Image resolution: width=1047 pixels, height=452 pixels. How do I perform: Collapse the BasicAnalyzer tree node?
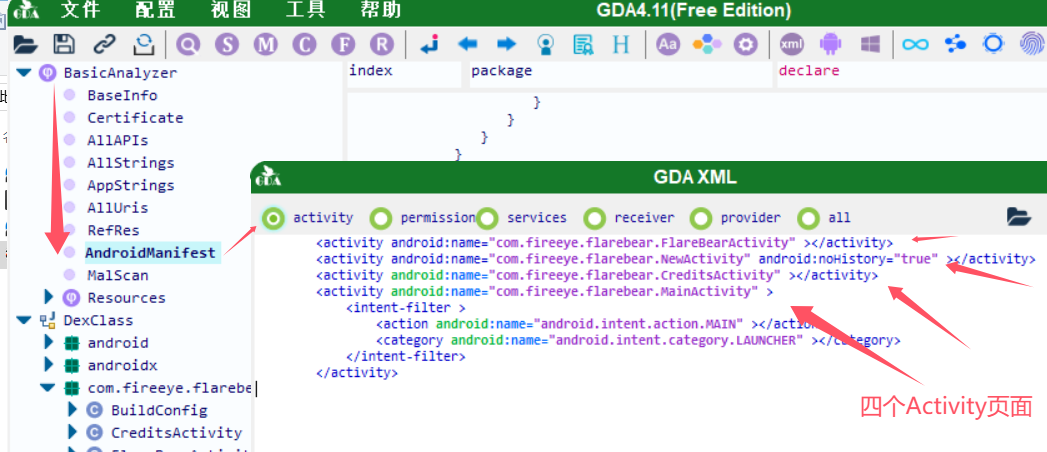[x=24, y=73]
